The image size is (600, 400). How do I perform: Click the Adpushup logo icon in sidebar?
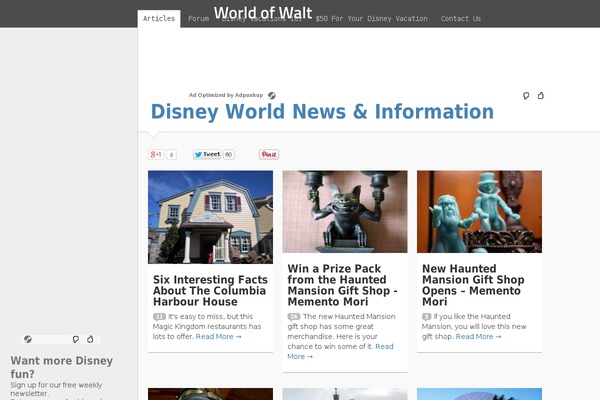tap(28, 339)
